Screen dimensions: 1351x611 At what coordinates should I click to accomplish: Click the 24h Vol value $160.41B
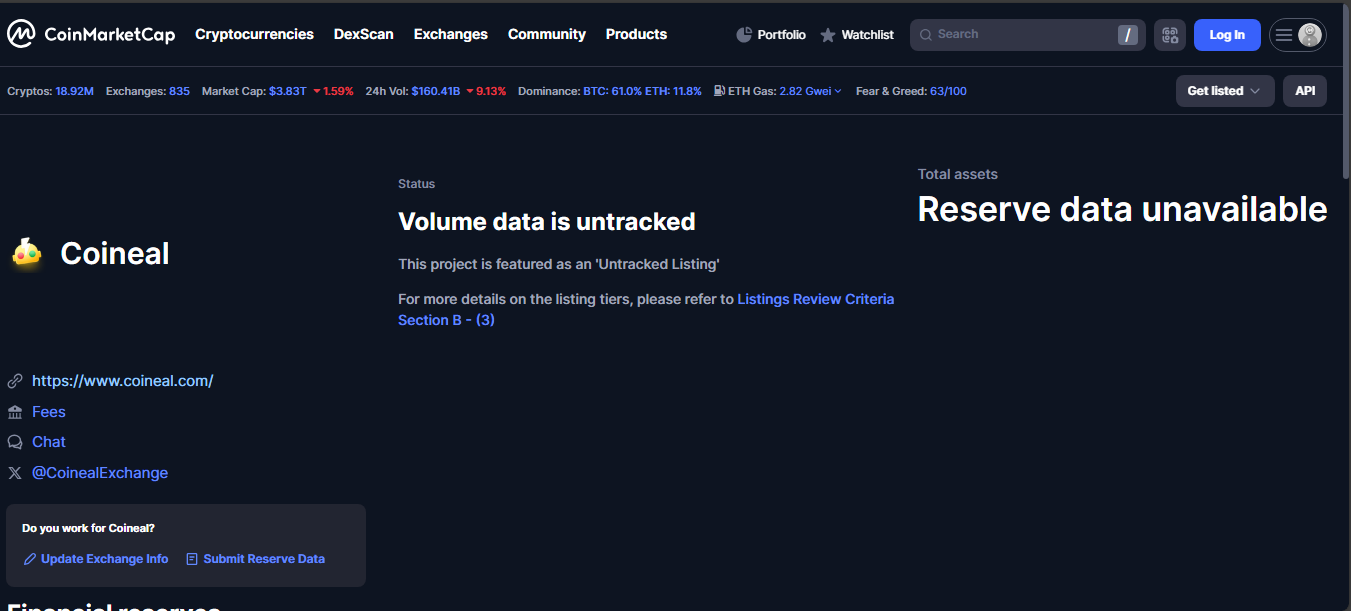click(x=436, y=91)
